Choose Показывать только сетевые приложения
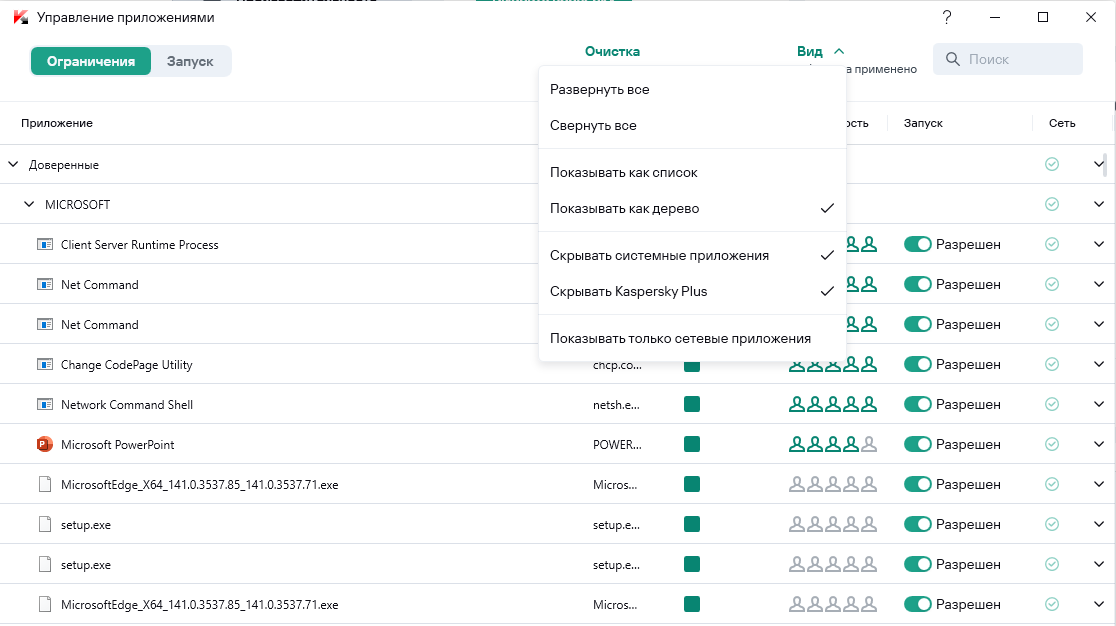 [680, 339]
